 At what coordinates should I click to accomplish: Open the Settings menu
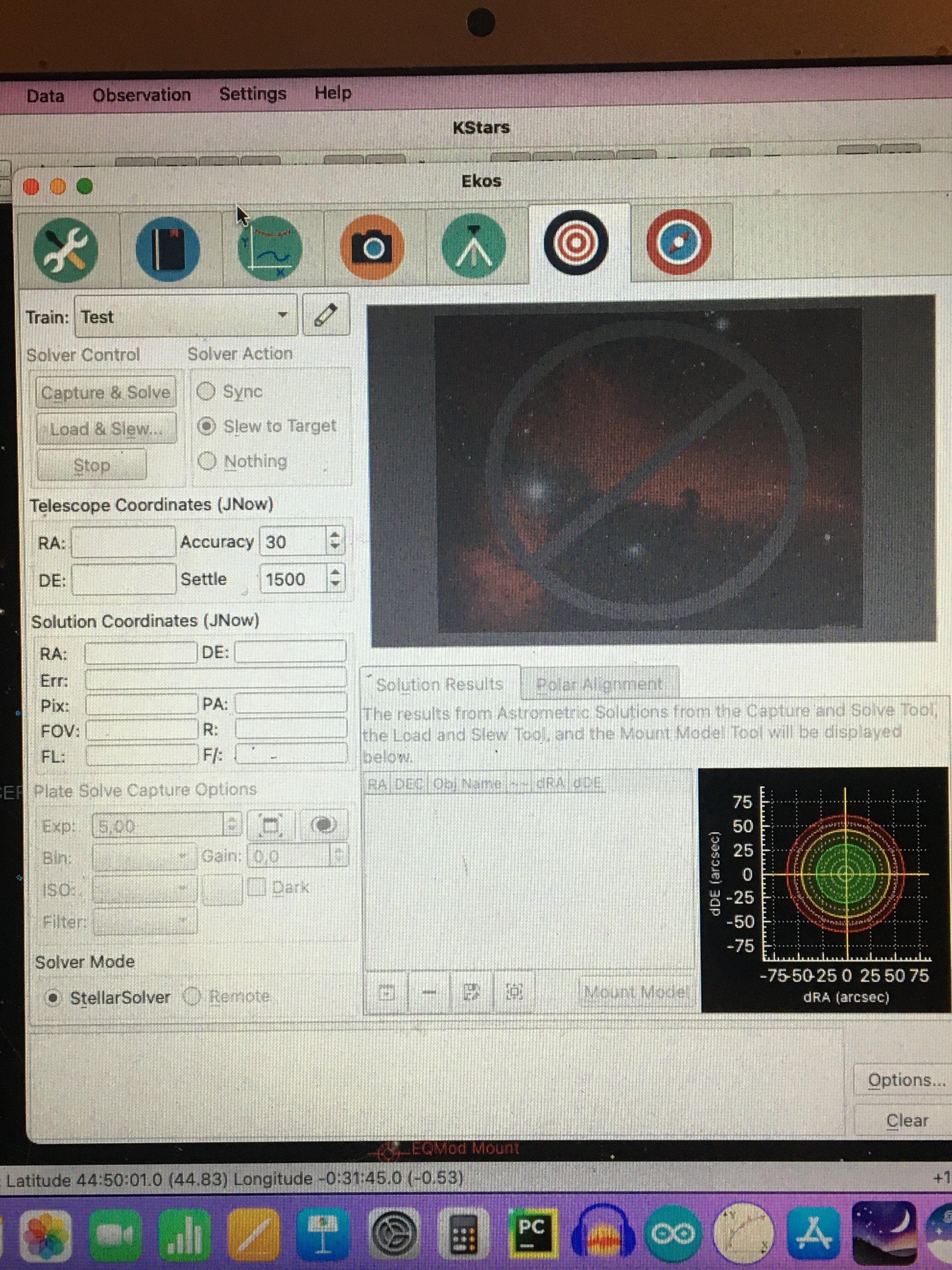point(252,94)
